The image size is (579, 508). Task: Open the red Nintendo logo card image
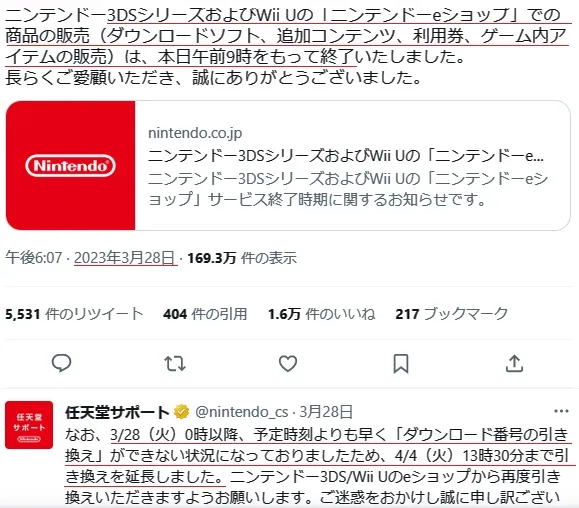[x=71, y=165]
